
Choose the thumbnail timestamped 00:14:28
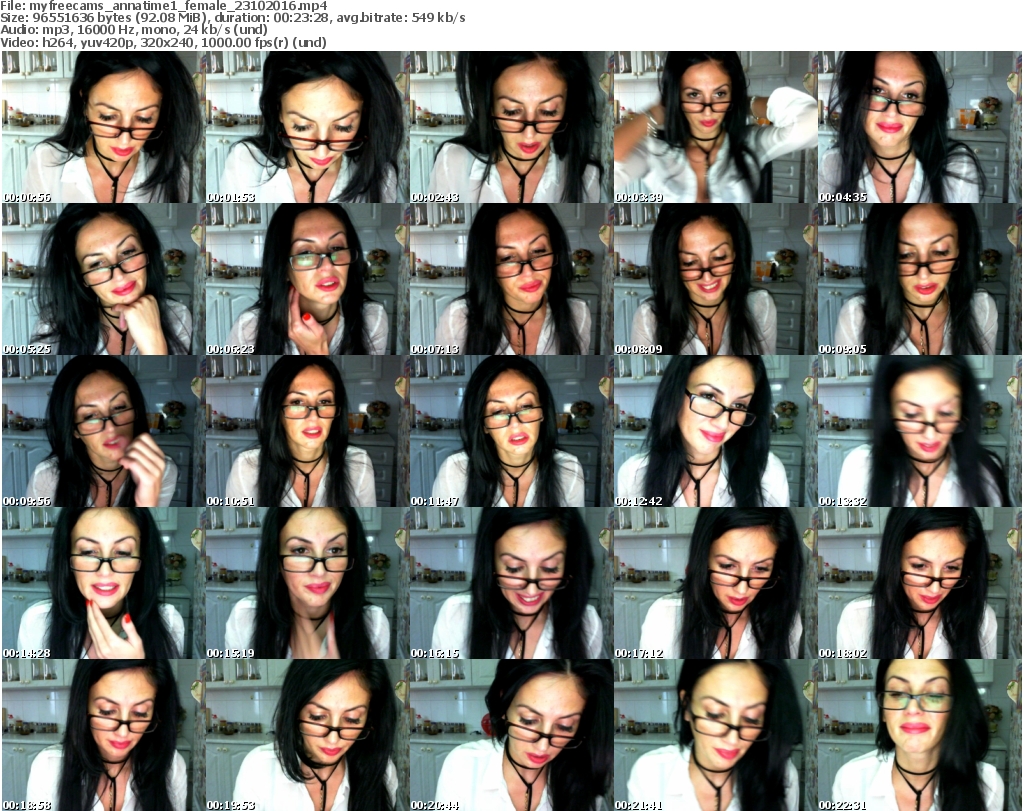103,583
